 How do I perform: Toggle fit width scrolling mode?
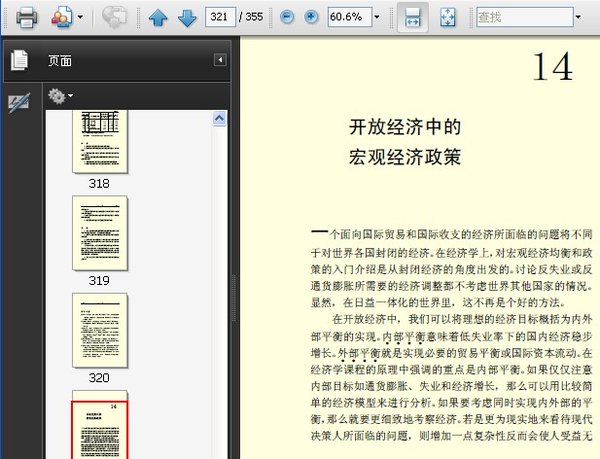tap(410, 18)
